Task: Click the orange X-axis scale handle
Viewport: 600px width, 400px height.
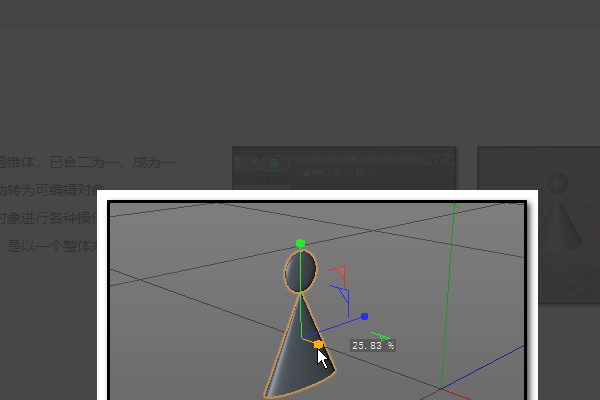Action: pyautogui.click(x=318, y=344)
